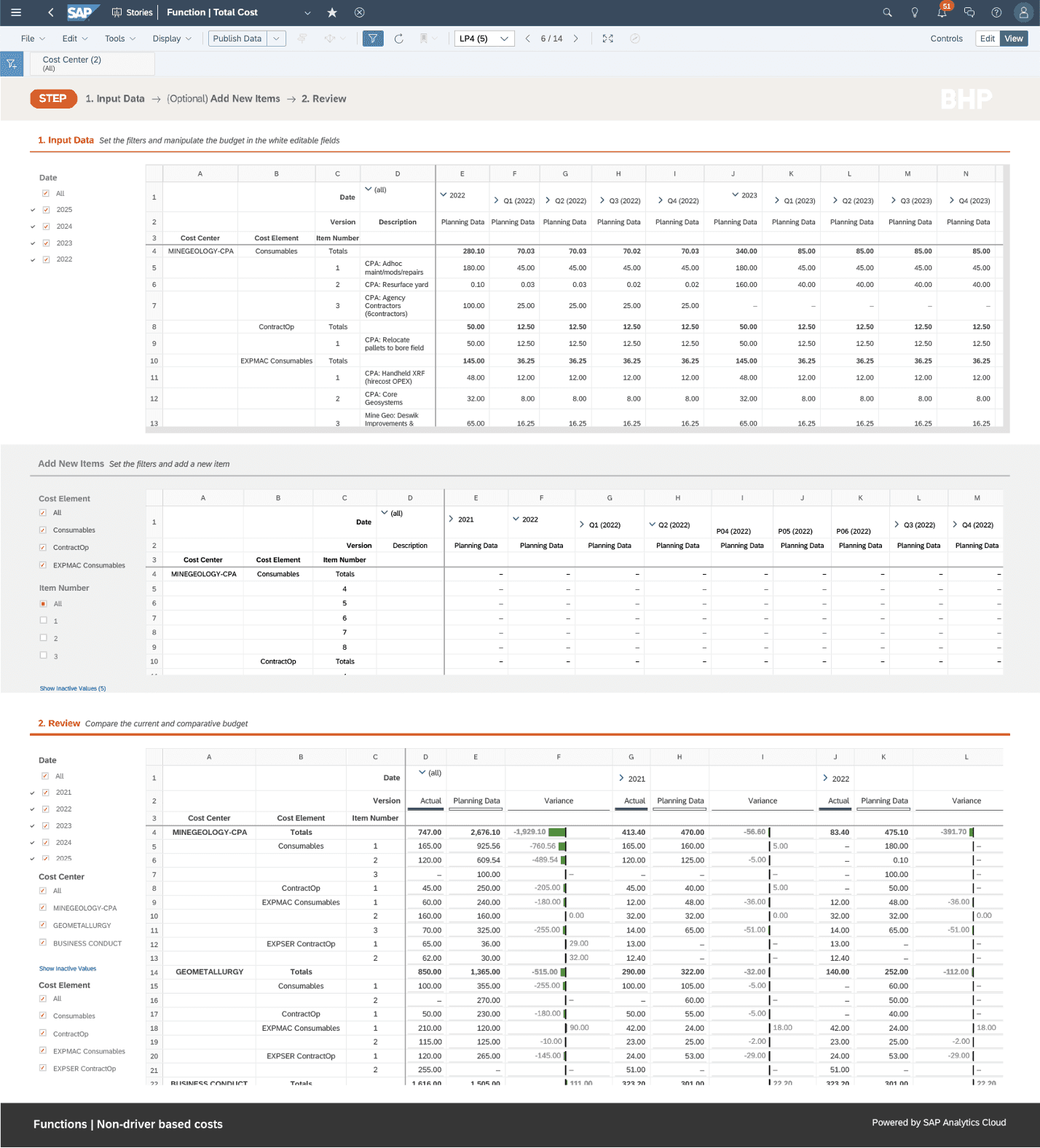Open the Edit menu

75,39
